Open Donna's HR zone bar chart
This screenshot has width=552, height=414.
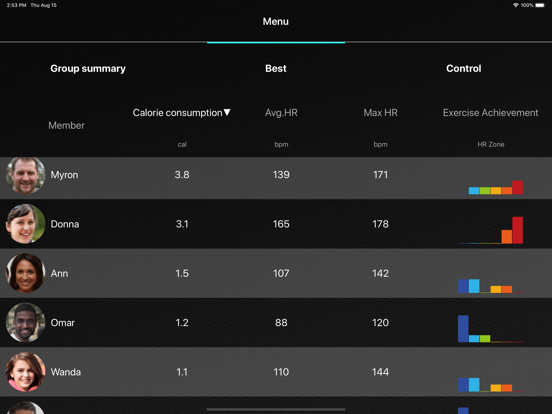[490, 230]
